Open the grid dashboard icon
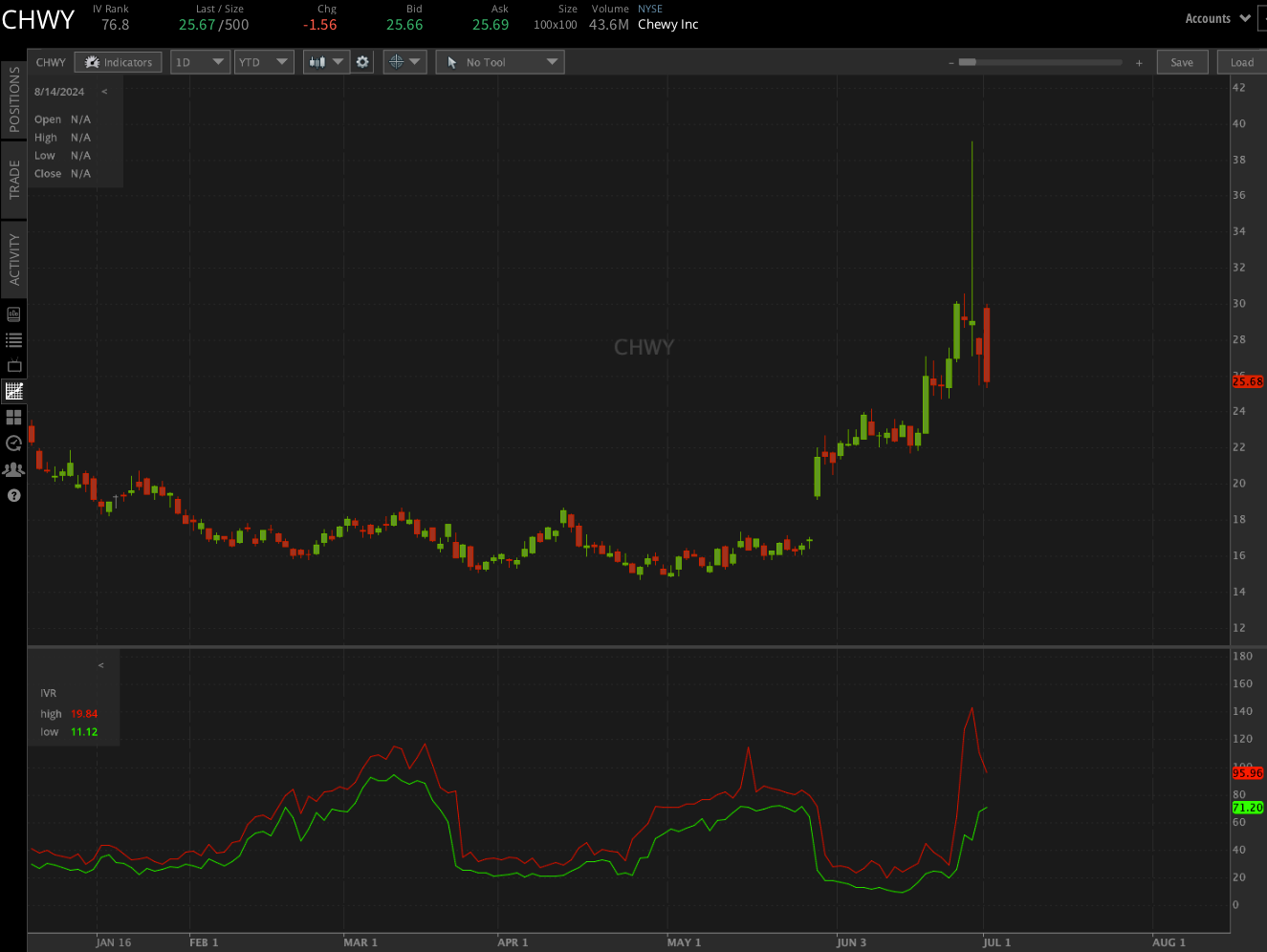The width and height of the screenshot is (1267, 952). click(13, 417)
